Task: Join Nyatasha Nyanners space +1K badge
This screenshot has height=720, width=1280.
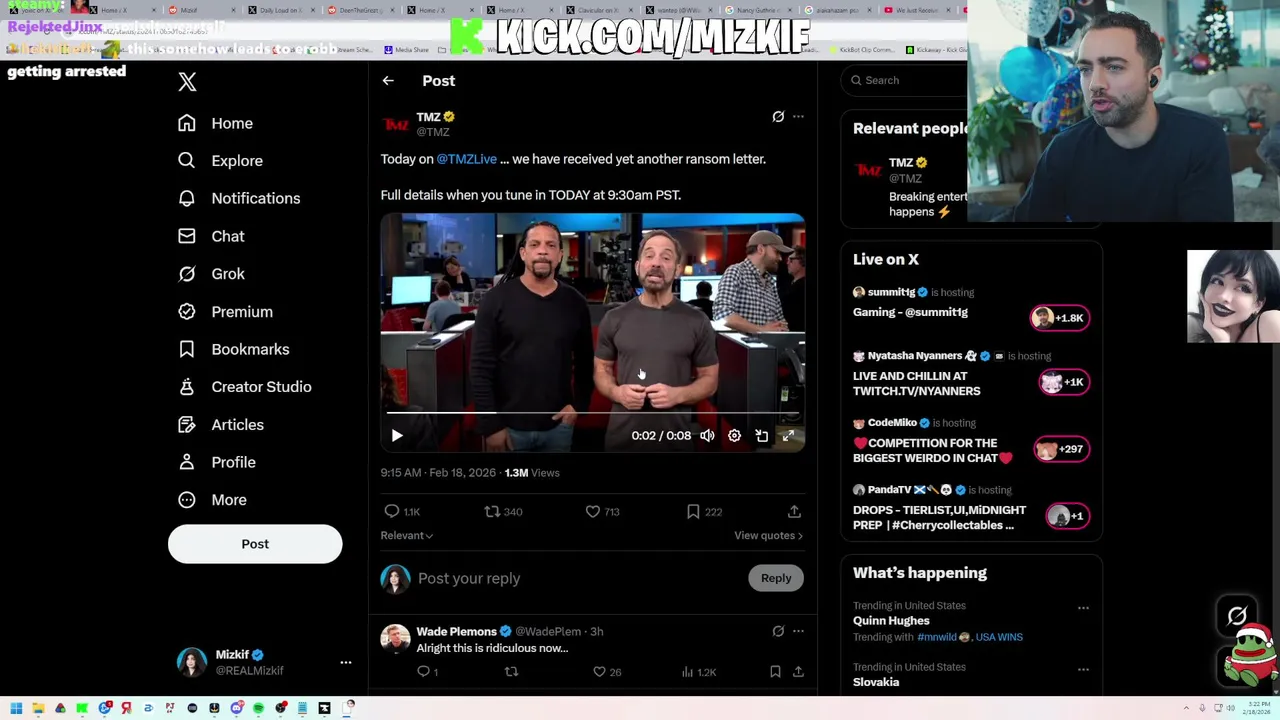Action: click(x=1063, y=382)
